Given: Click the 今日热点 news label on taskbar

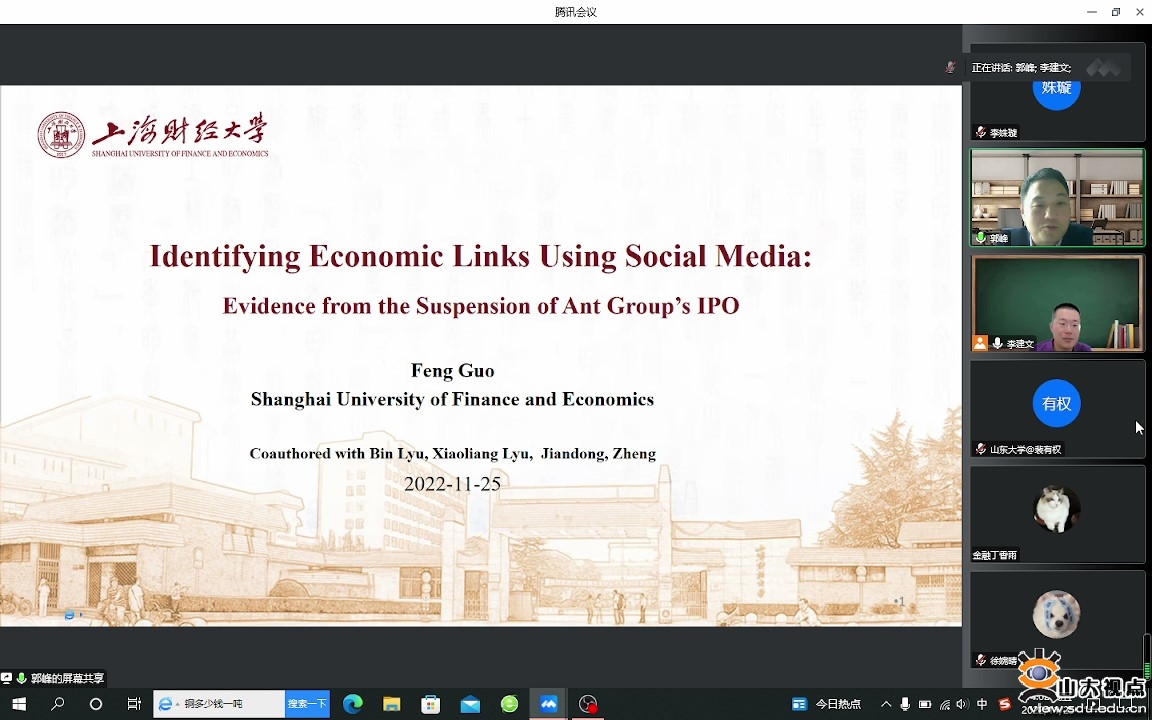Looking at the screenshot, I should click(838, 704).
